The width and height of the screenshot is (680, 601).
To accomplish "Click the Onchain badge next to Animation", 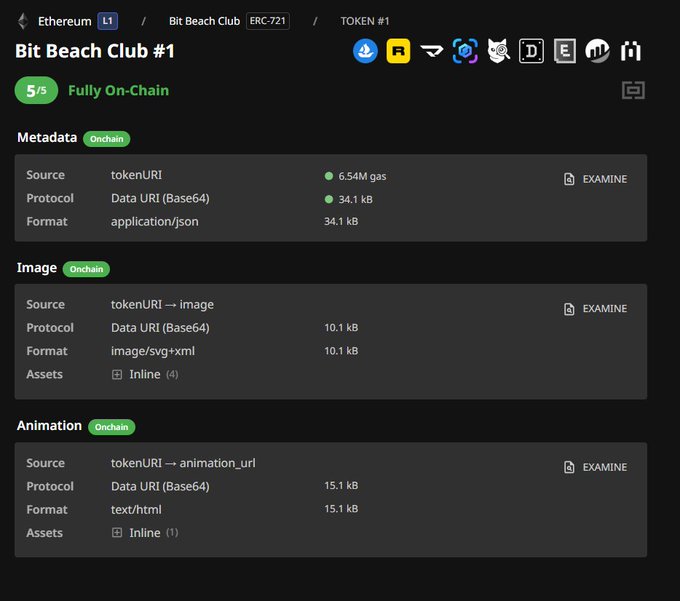I will pyautogui.click(x=111, y=427).
